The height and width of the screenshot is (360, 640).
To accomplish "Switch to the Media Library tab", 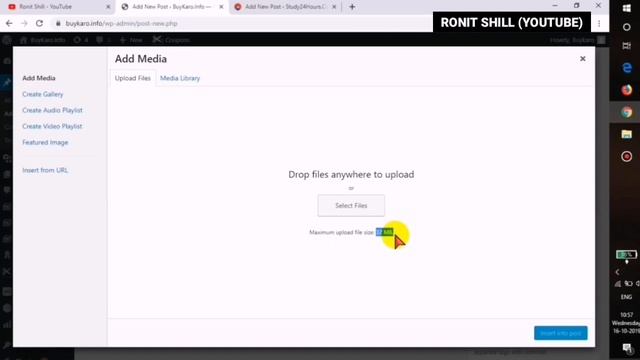I will click(x=180, y=78).
